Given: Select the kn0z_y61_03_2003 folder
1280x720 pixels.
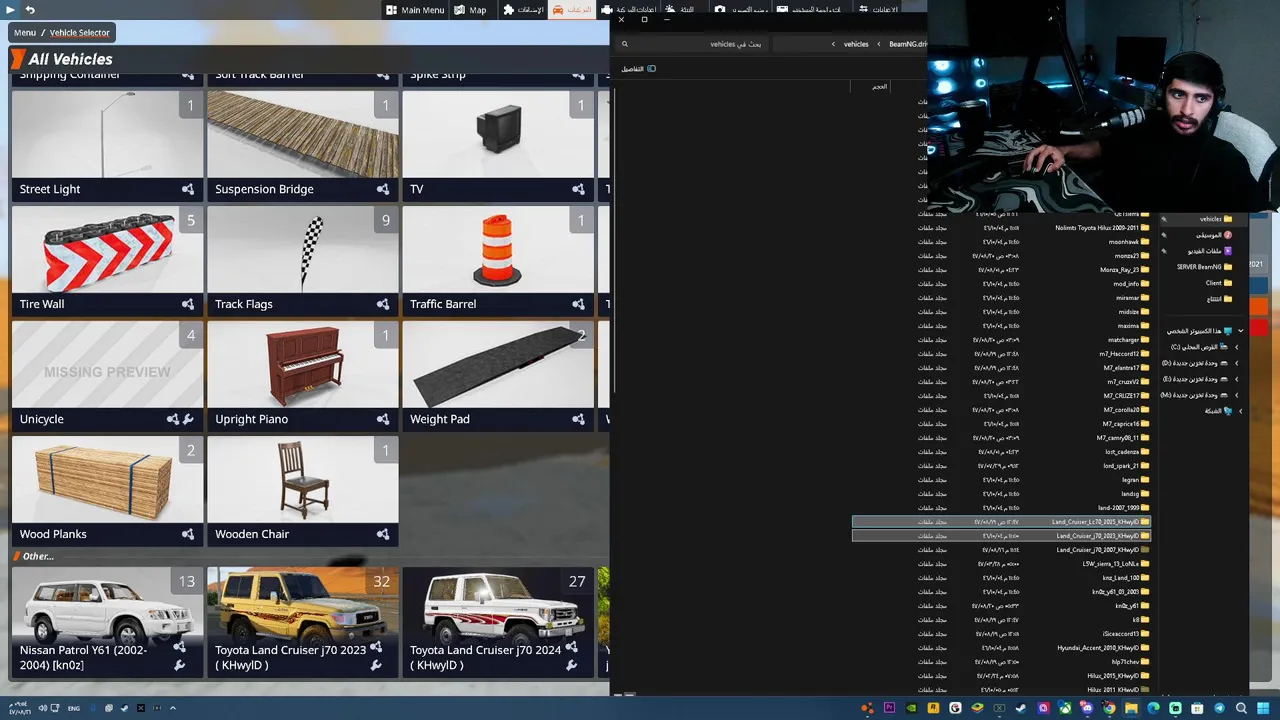Looking at the screenshot, I should tap(1001, 592).
